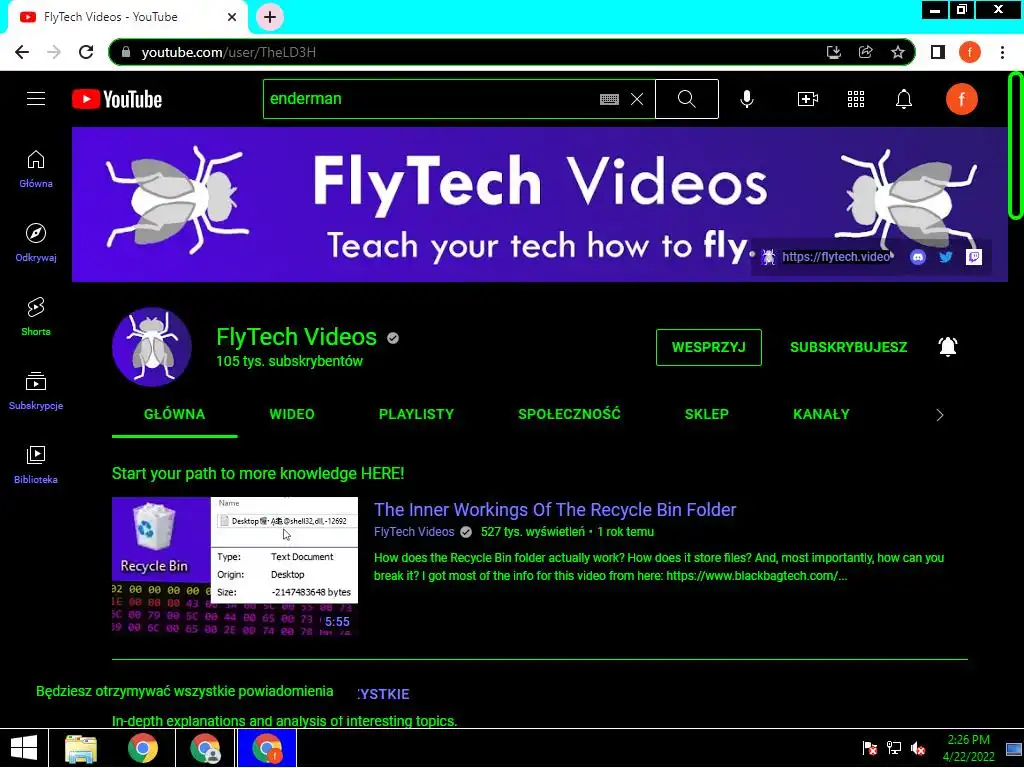Open the FlyTech Videos name under the video title
Viewport: 1024px width, 768px height.
414,532
